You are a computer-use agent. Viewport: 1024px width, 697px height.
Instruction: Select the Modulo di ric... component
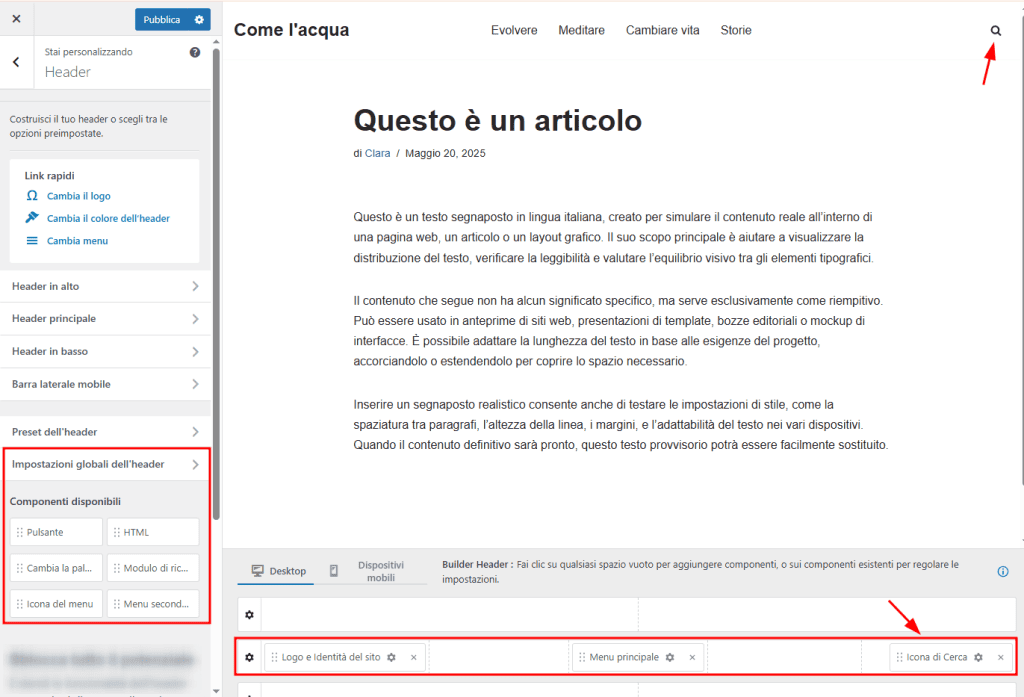pyautogui.click(x=153, y=568)
